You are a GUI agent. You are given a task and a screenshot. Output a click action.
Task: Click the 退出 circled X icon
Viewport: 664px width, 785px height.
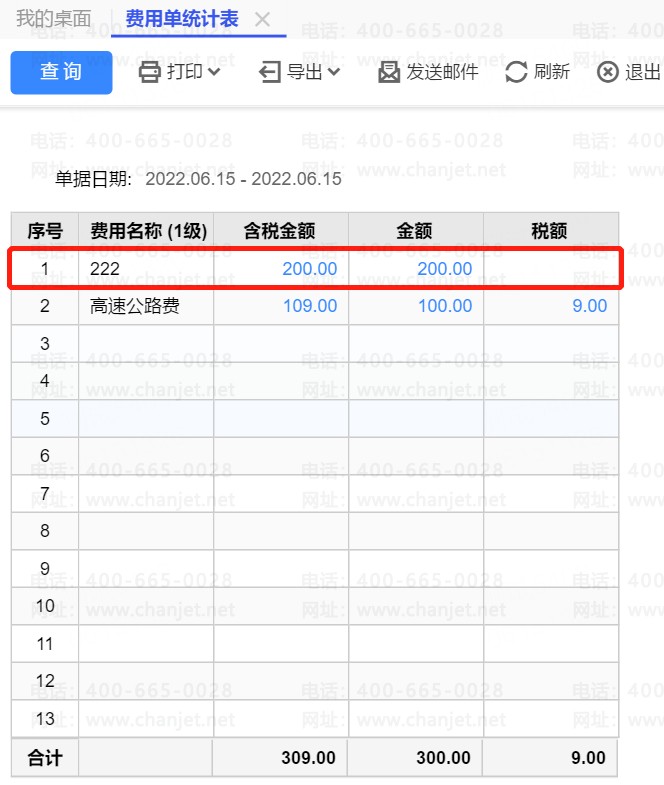pos(607,72)
